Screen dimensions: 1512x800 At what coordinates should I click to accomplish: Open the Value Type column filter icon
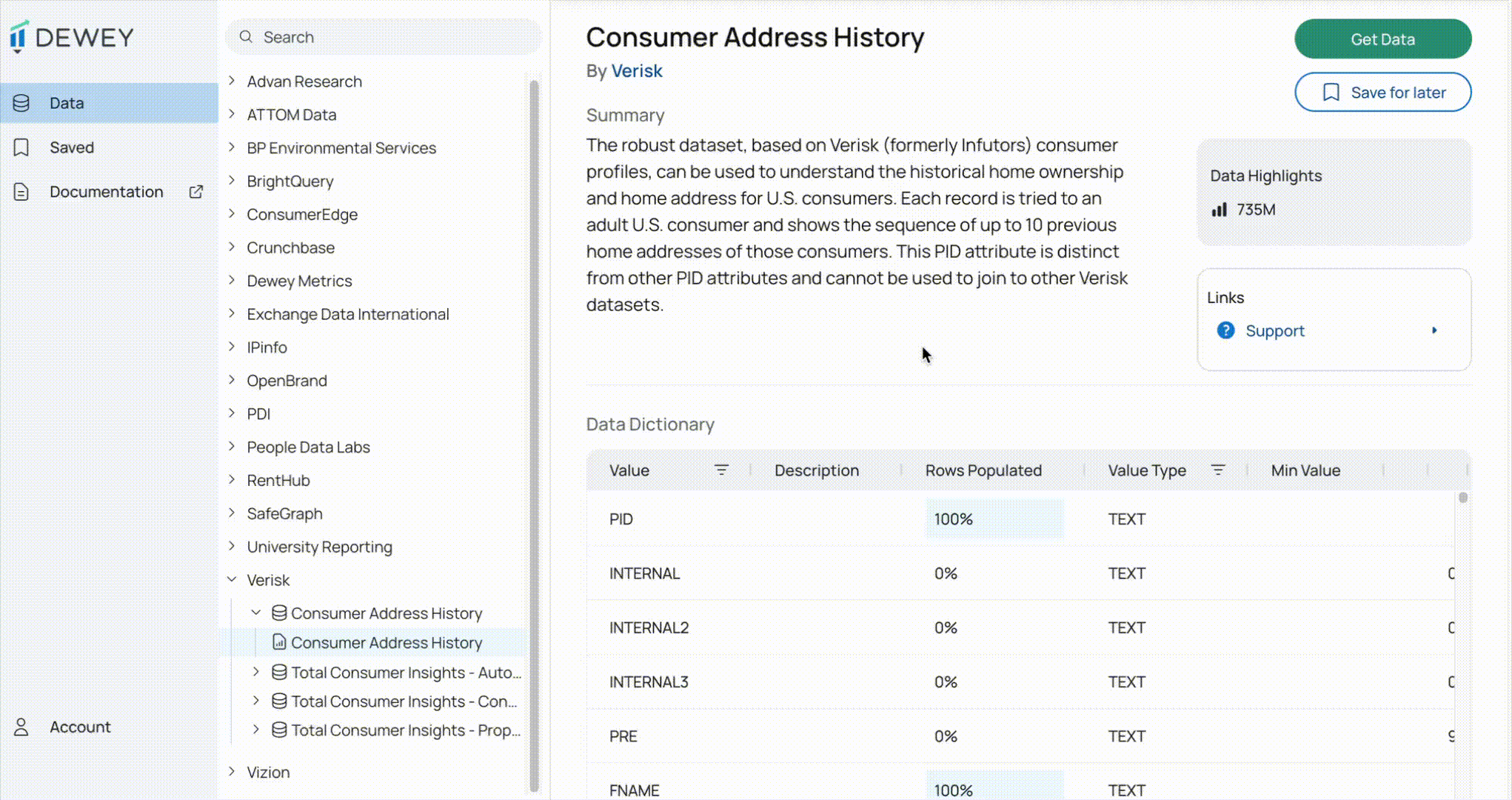(1218, 470)
